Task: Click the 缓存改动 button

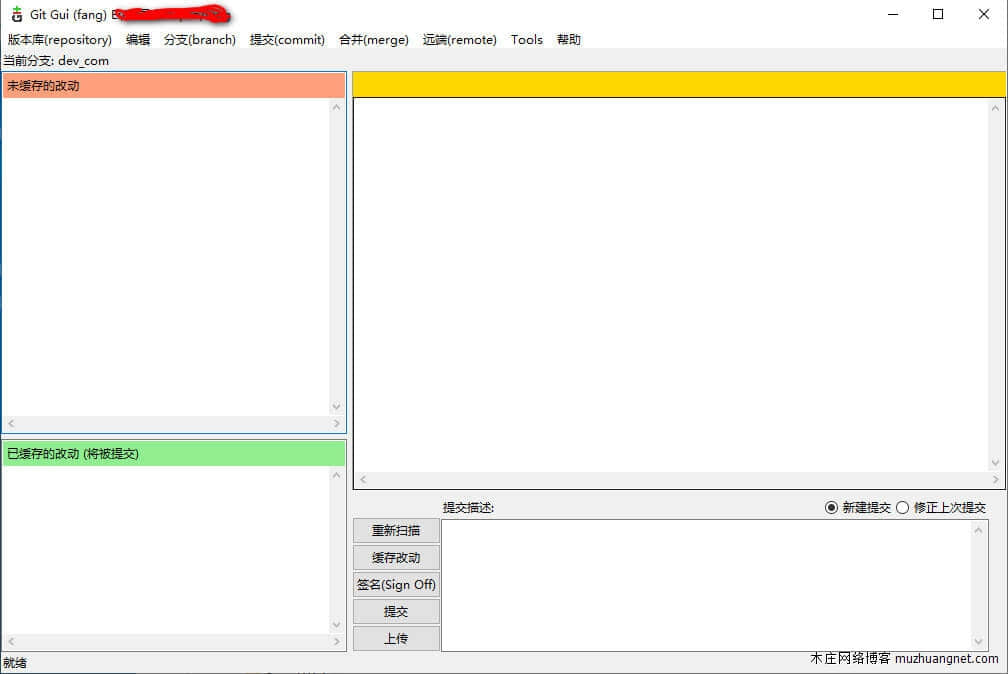Action: 396,558
